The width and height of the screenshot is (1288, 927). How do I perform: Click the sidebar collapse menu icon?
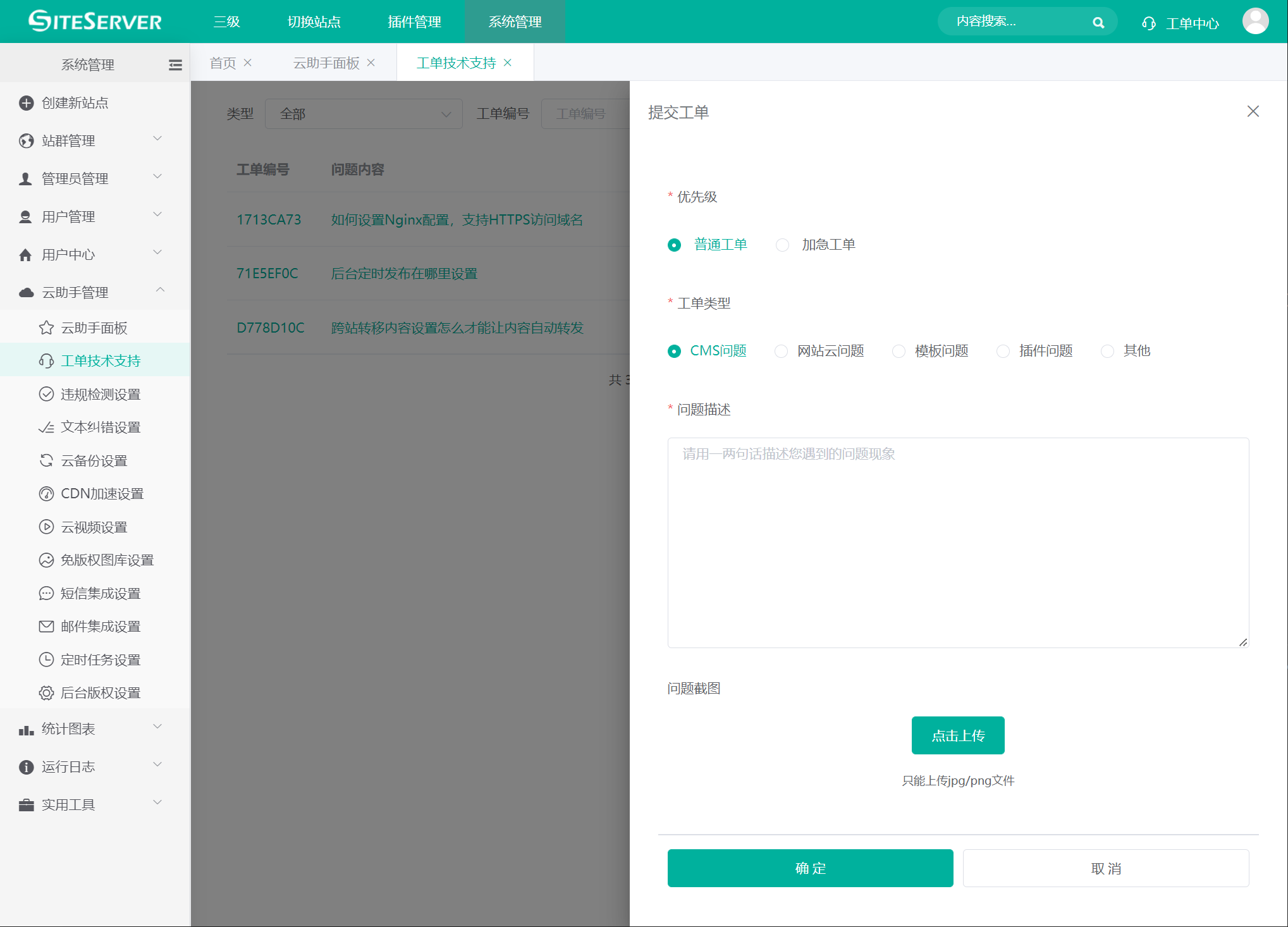[175, 64]
